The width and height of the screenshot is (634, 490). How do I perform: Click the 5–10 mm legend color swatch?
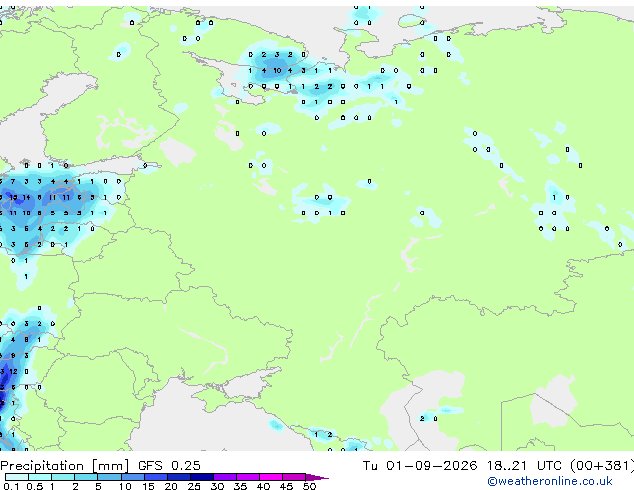click(109, 477)
